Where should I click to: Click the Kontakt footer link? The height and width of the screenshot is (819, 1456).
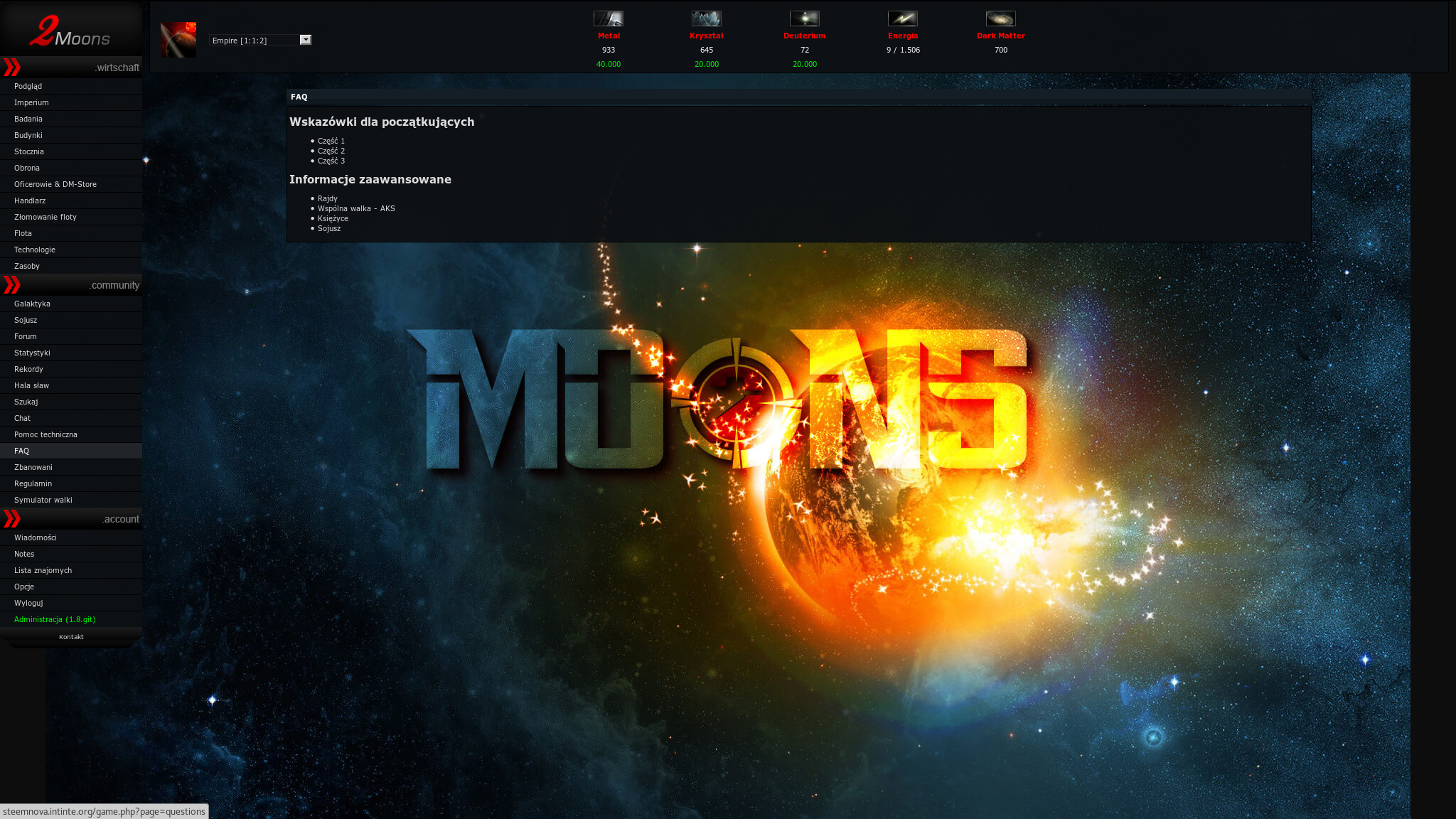pyautogui.click(x=71, y=637)
